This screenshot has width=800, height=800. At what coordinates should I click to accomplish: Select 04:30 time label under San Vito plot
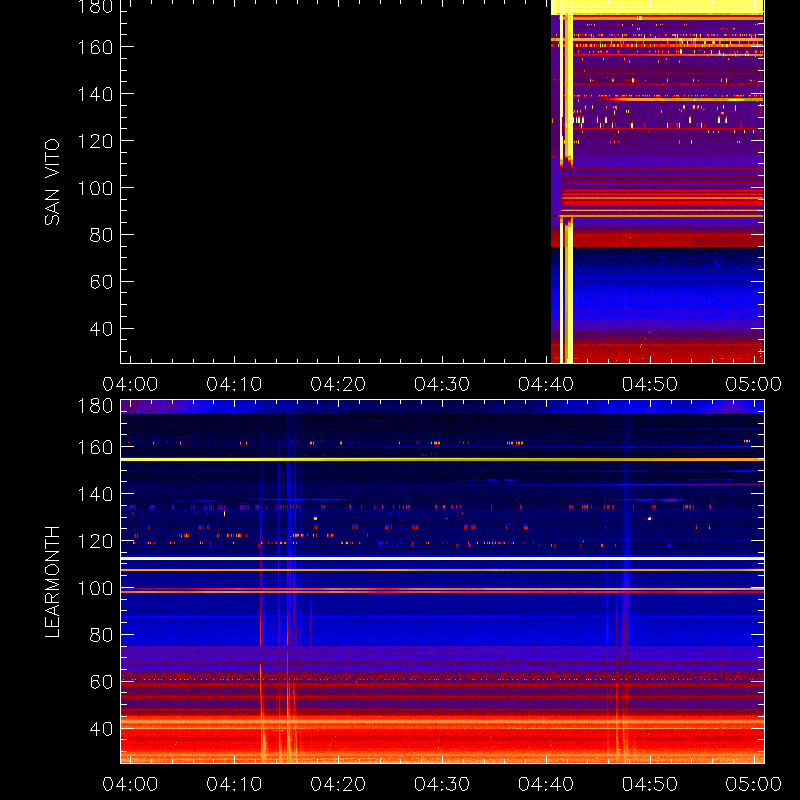[x=442, y=384]
